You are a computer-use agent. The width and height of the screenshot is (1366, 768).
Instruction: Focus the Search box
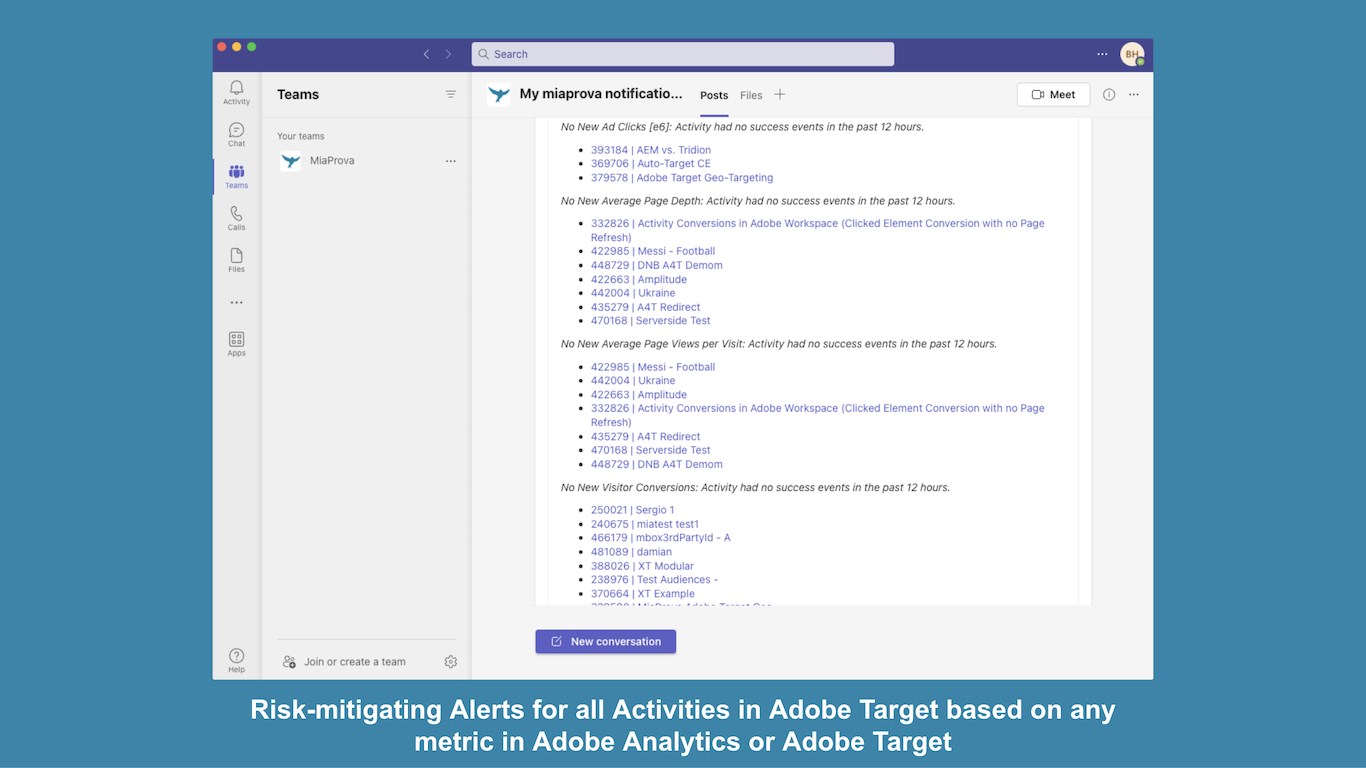(x=683, y=54)
